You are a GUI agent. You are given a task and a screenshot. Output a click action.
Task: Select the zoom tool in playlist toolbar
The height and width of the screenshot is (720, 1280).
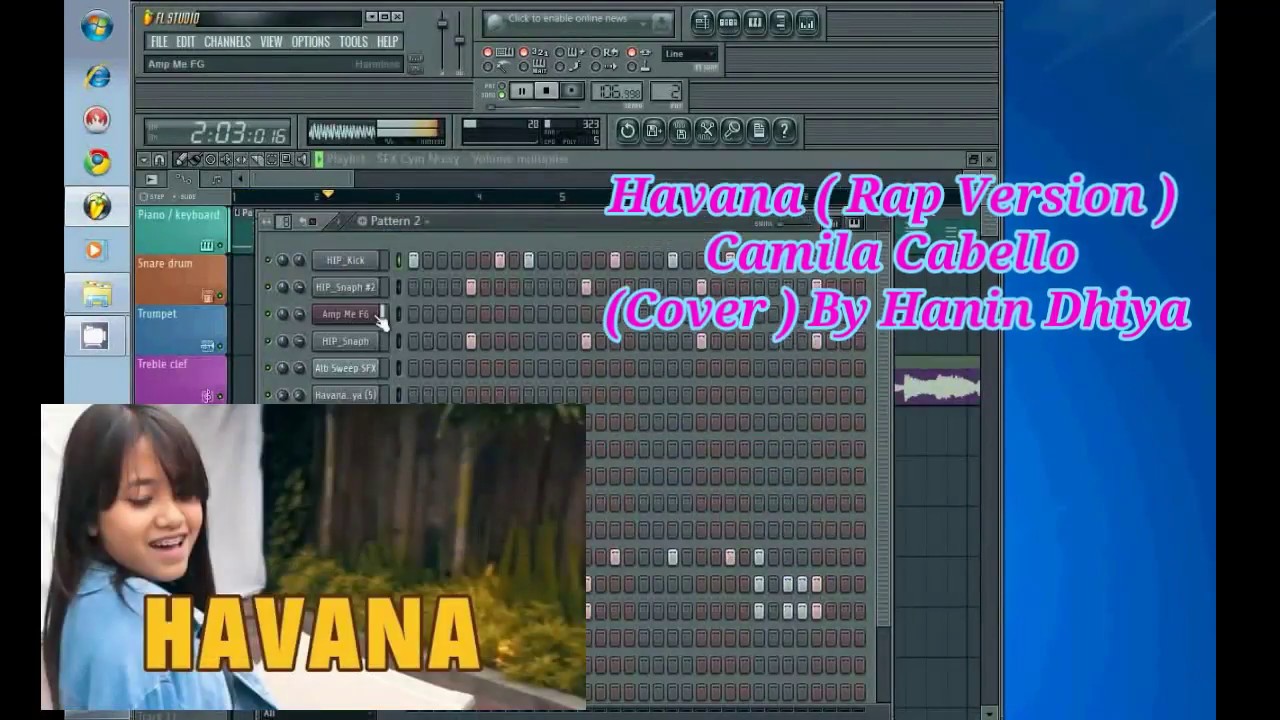click(x=285, y=159)
